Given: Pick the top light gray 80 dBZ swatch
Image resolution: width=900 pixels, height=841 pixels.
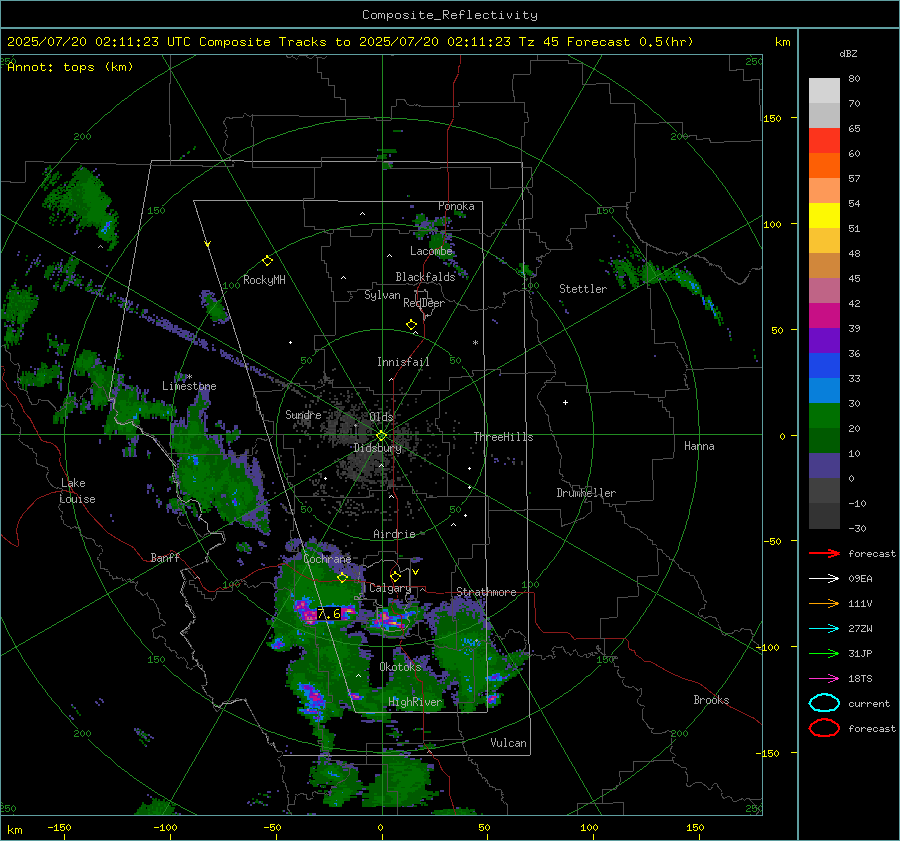Looking at the screenshot, I should click(x=824, y=90).
